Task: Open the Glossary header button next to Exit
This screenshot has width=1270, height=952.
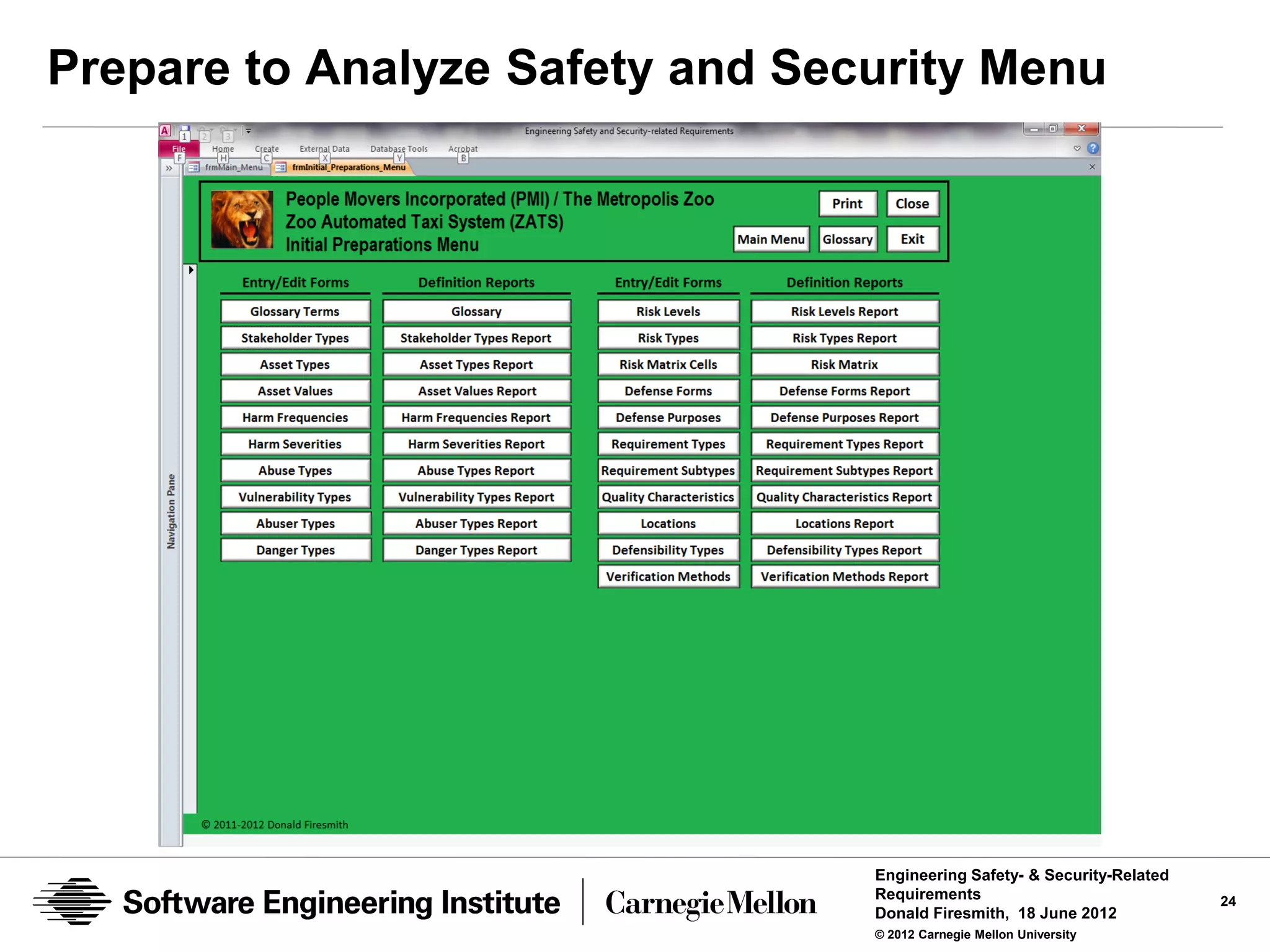Action: click(848, 239)
